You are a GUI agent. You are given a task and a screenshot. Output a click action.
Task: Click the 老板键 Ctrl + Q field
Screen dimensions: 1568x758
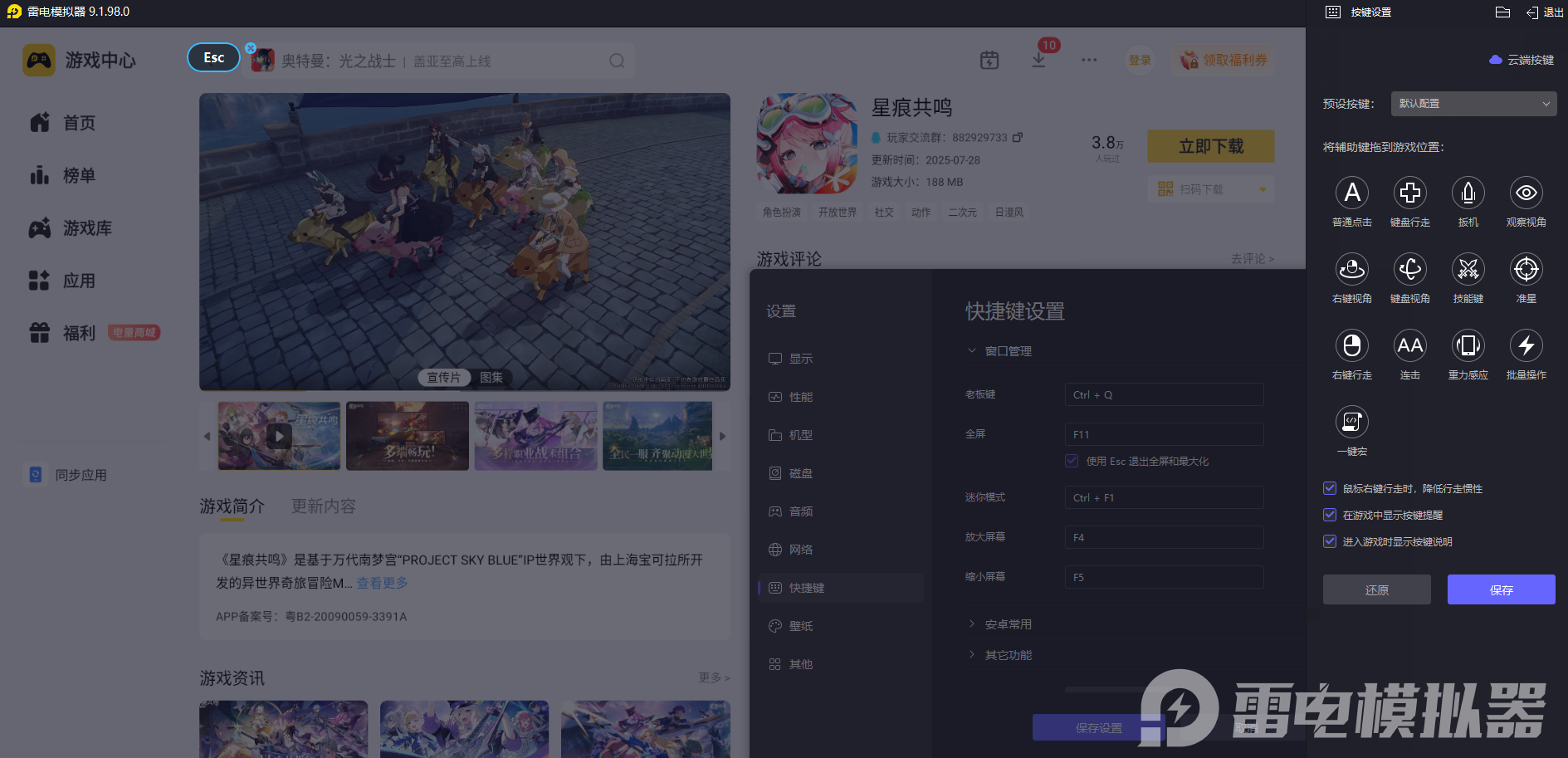pyautogui.click(x=1165, y=394)
